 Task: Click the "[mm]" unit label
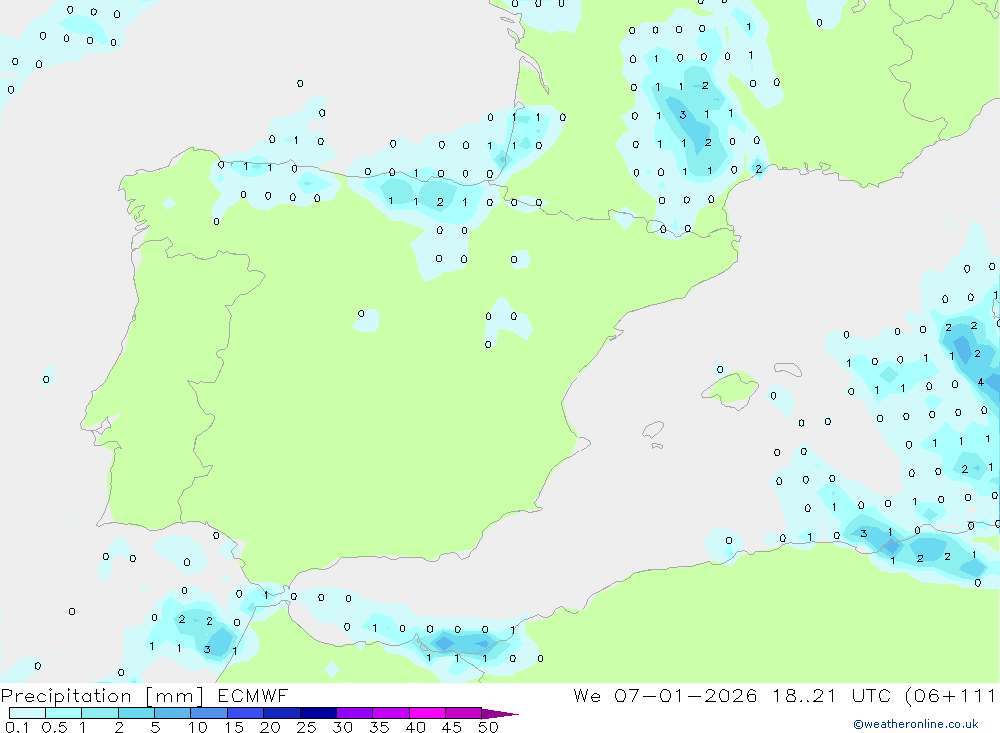point(175,696)
